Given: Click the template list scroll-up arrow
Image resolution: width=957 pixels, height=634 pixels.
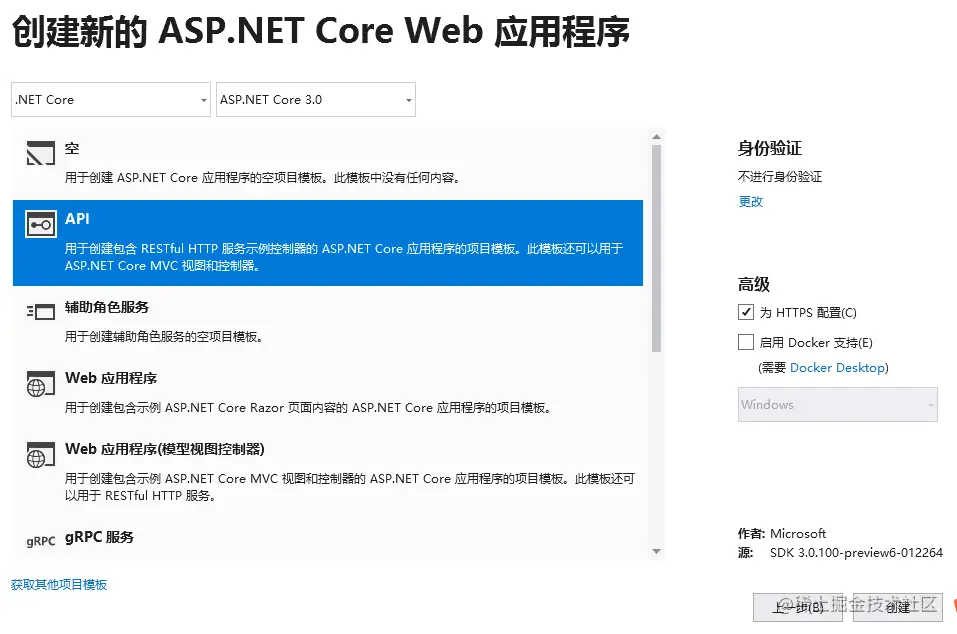Looking at the screenshot, I should click(x=656, y=137).
